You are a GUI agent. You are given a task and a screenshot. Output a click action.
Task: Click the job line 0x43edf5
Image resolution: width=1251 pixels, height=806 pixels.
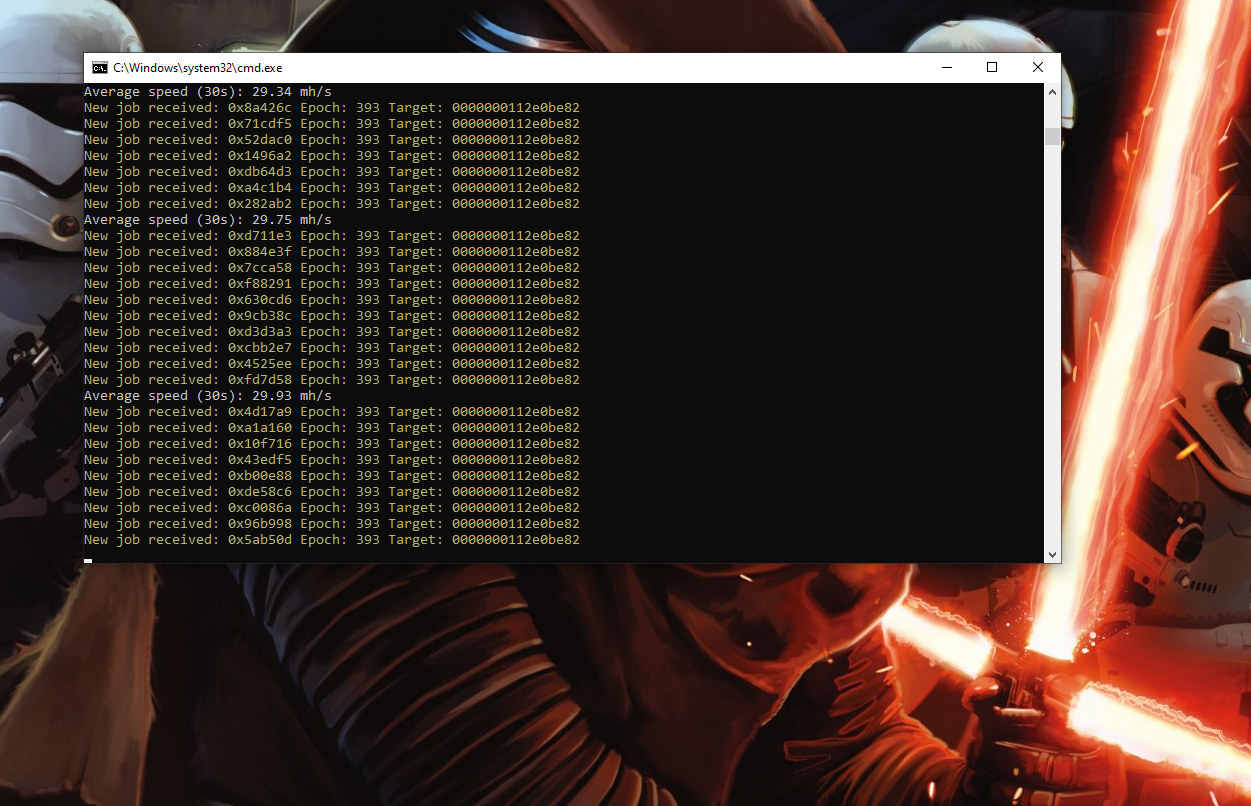click(332, 460)
